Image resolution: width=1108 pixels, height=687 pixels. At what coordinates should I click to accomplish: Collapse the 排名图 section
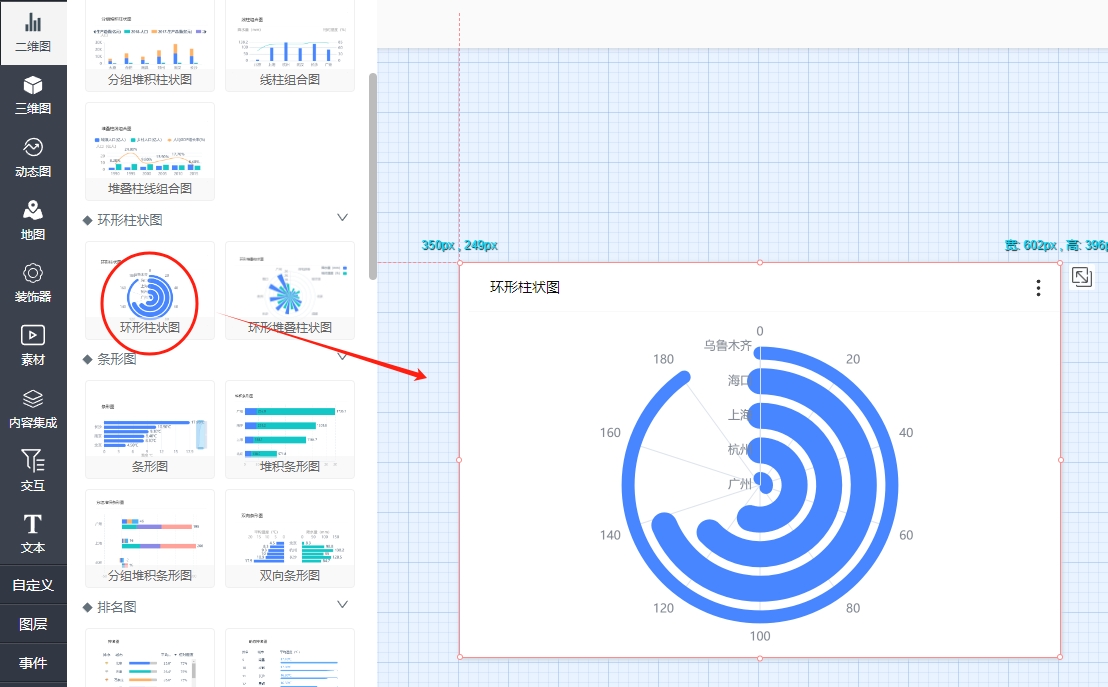[342, 605]
